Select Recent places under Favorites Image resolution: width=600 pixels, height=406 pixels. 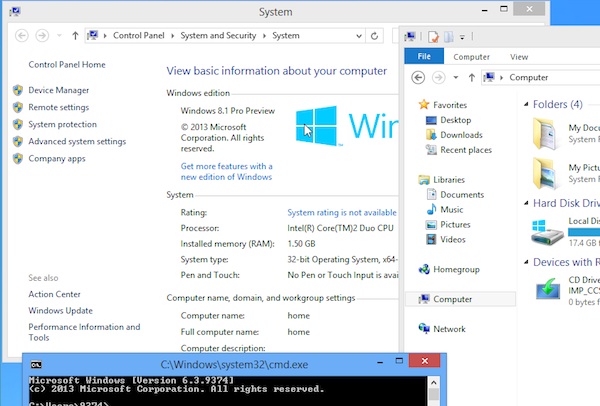[466, 150]
